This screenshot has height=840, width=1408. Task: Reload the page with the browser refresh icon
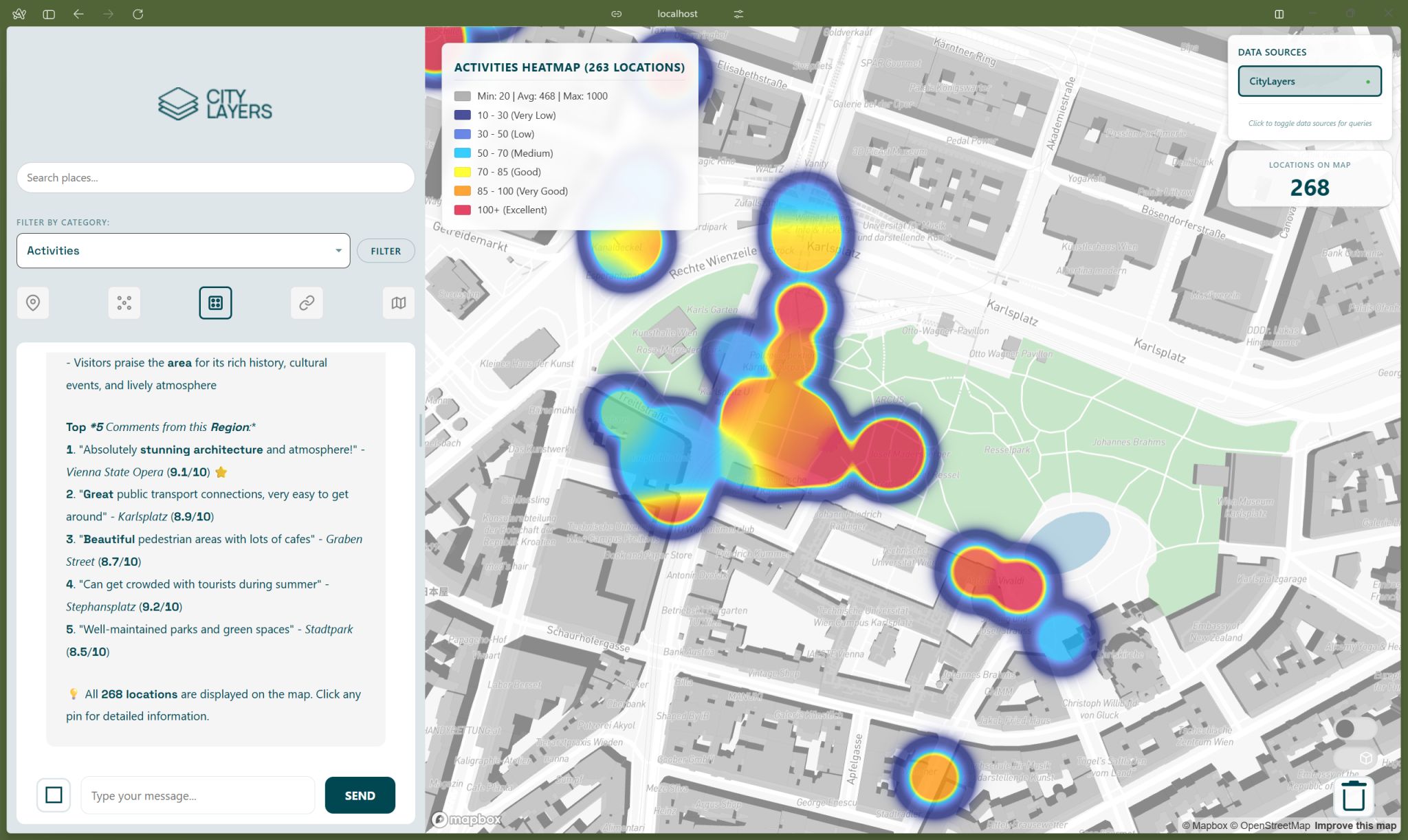pos(137,14)
